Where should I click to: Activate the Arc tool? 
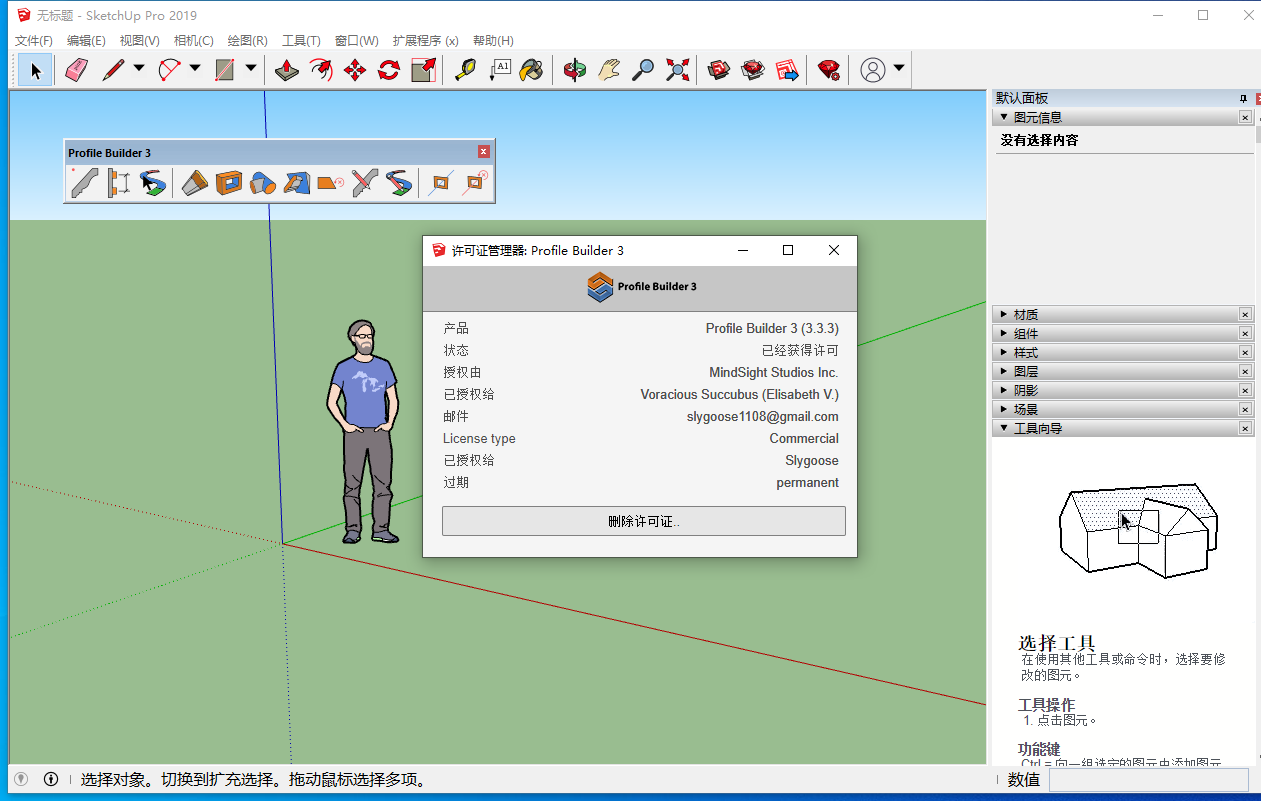(x=169, y=70)
